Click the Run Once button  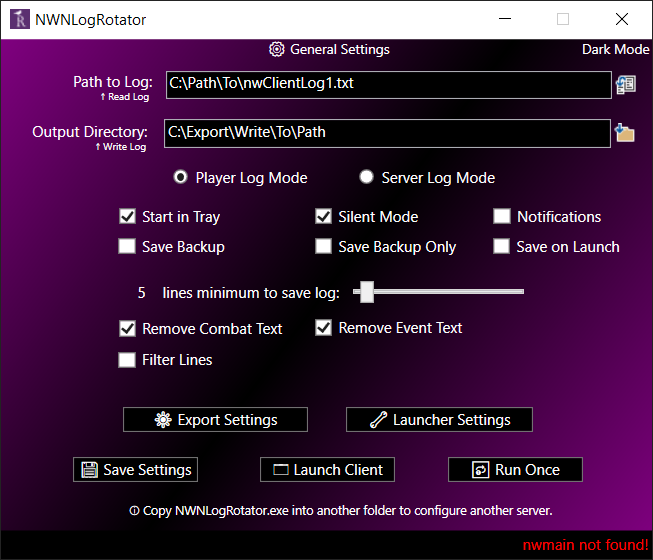[x=516, y=470]
